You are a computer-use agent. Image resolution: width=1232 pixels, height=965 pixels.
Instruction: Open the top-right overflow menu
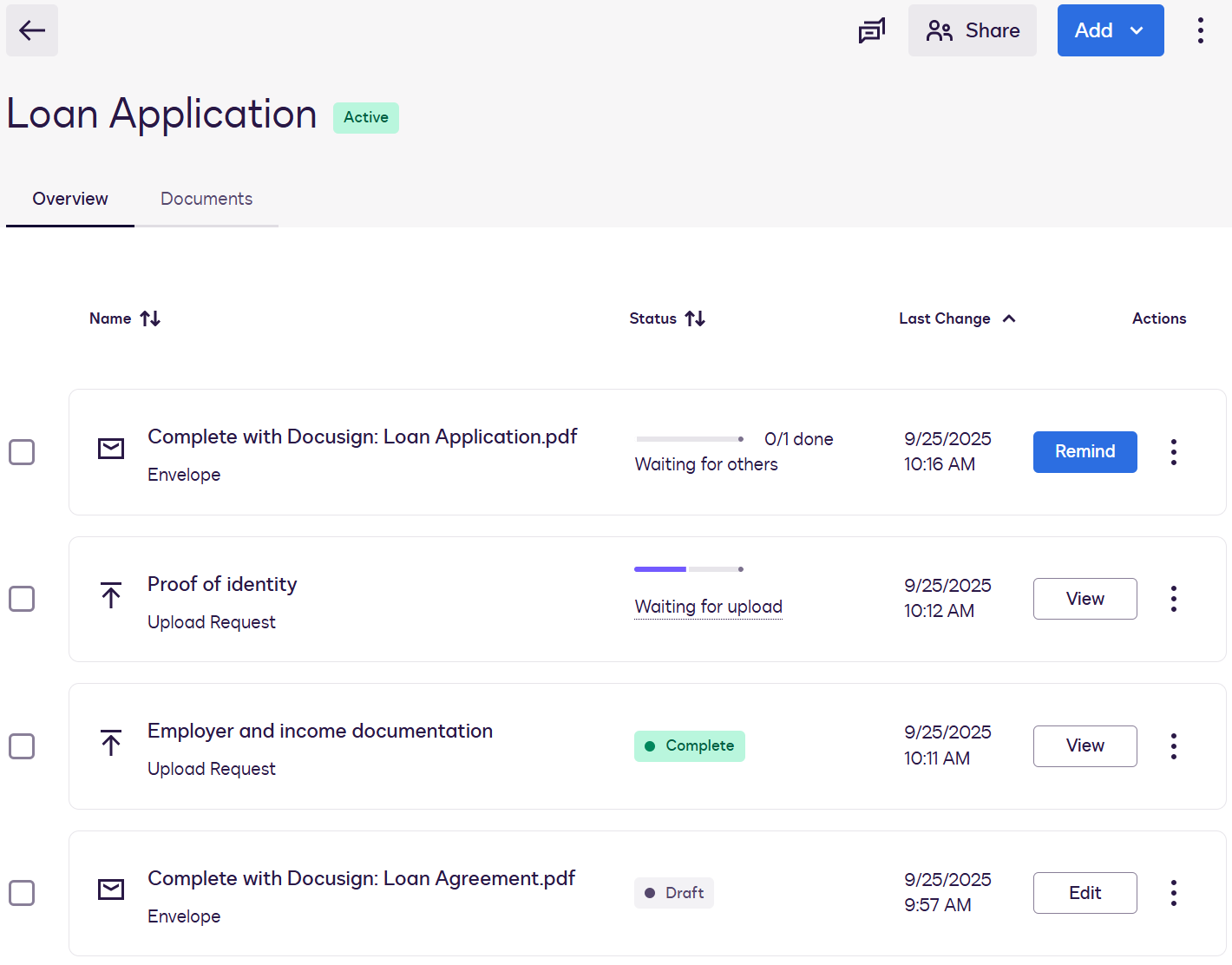[1201, 30]
